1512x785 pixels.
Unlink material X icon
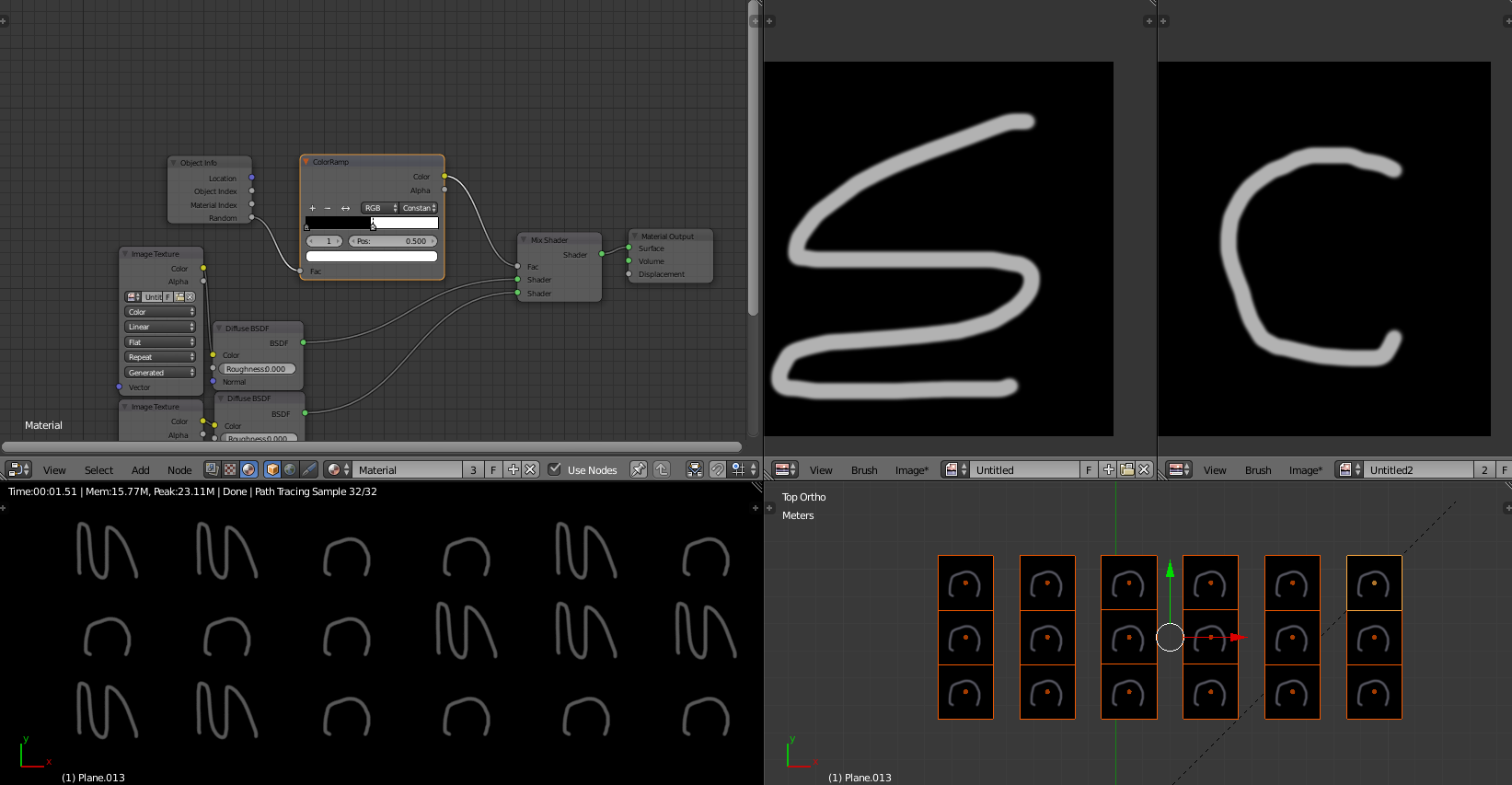tap(530, 469)
